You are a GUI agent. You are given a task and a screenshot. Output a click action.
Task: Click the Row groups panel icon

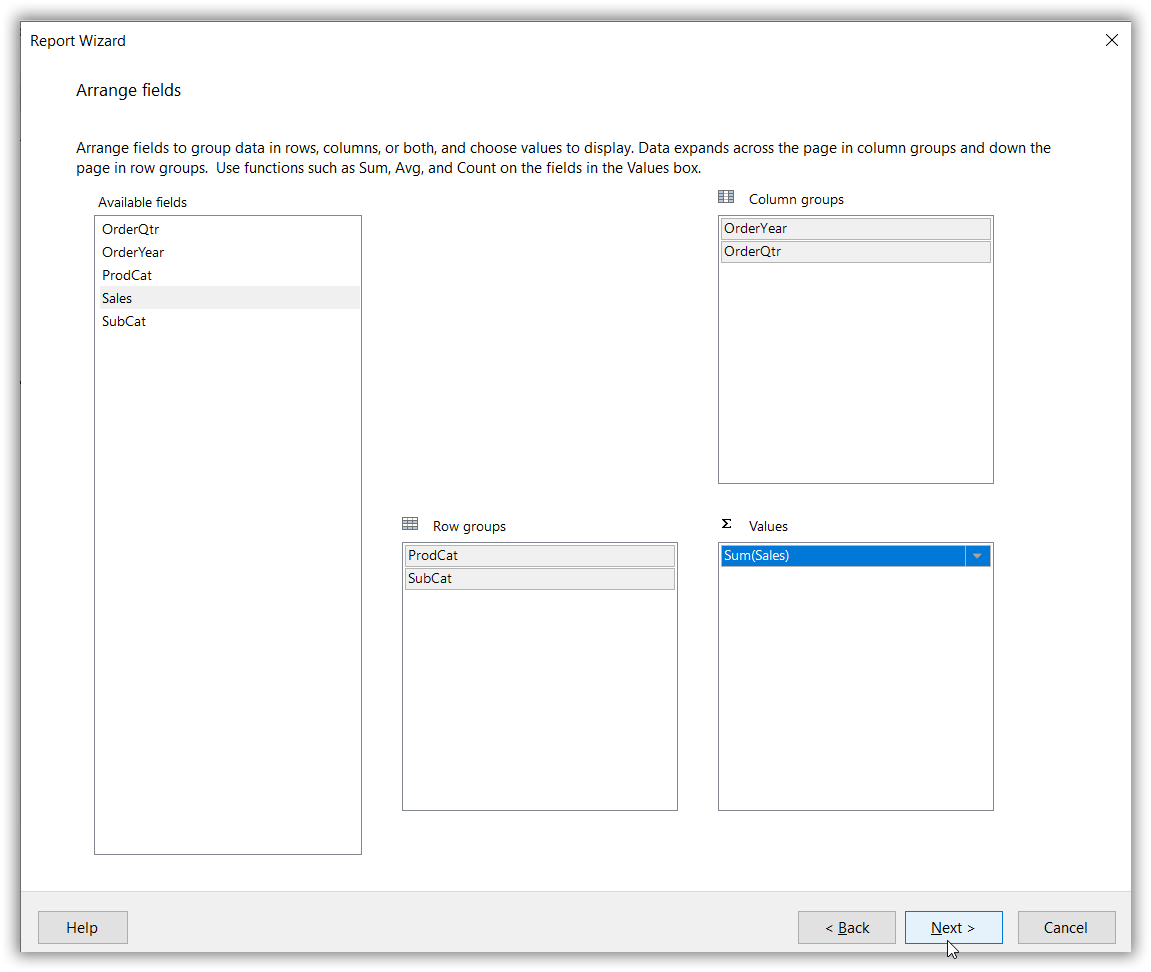410,523
